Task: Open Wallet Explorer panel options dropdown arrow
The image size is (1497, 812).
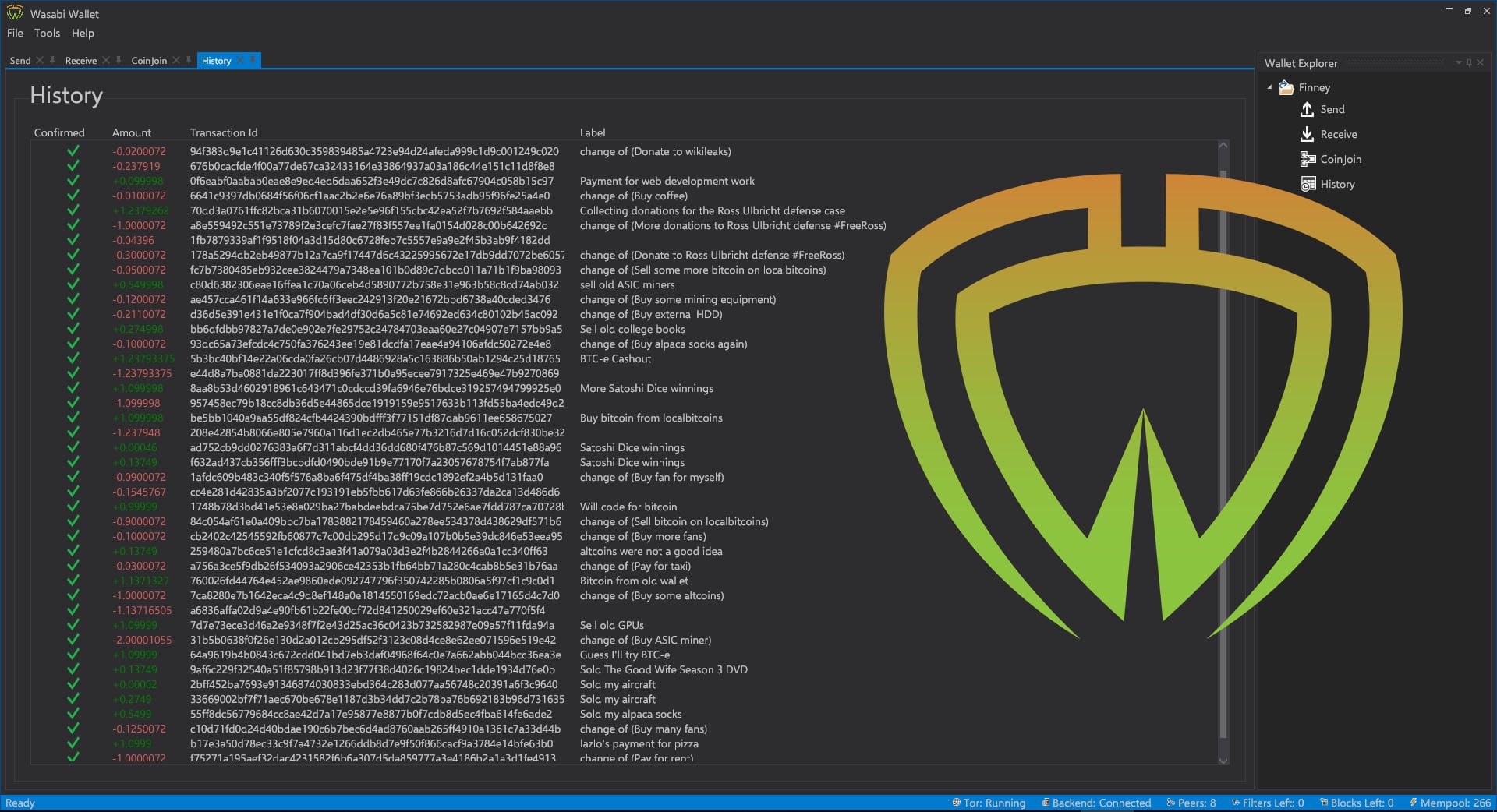Action: (1458, 62)
